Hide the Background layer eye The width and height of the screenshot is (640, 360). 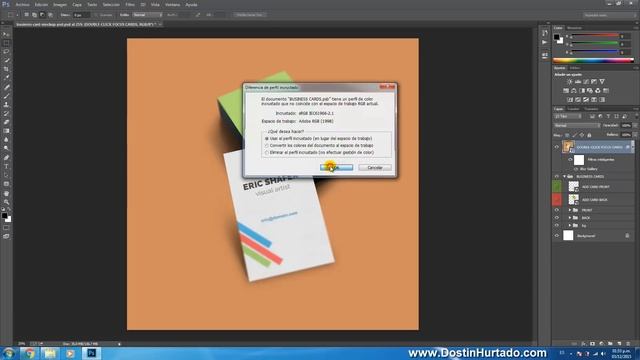(x=556, y=236)
